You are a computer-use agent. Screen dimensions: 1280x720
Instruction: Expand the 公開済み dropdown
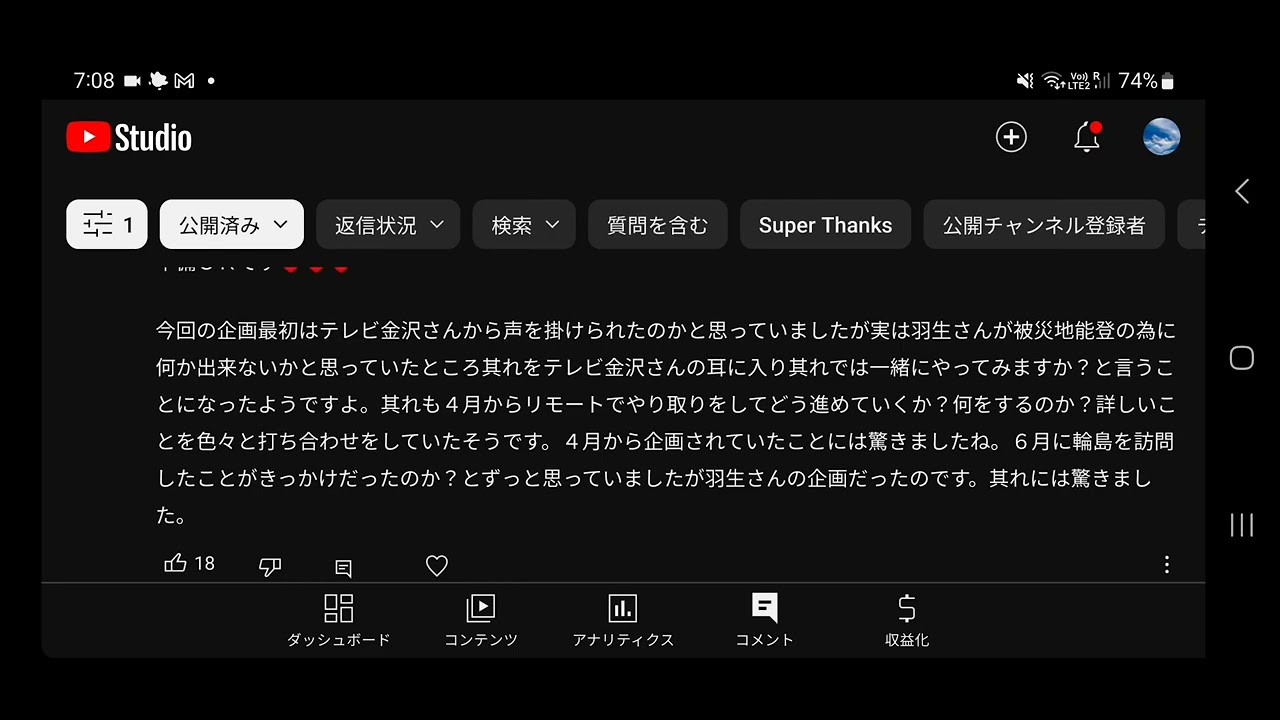coord(232,225)
